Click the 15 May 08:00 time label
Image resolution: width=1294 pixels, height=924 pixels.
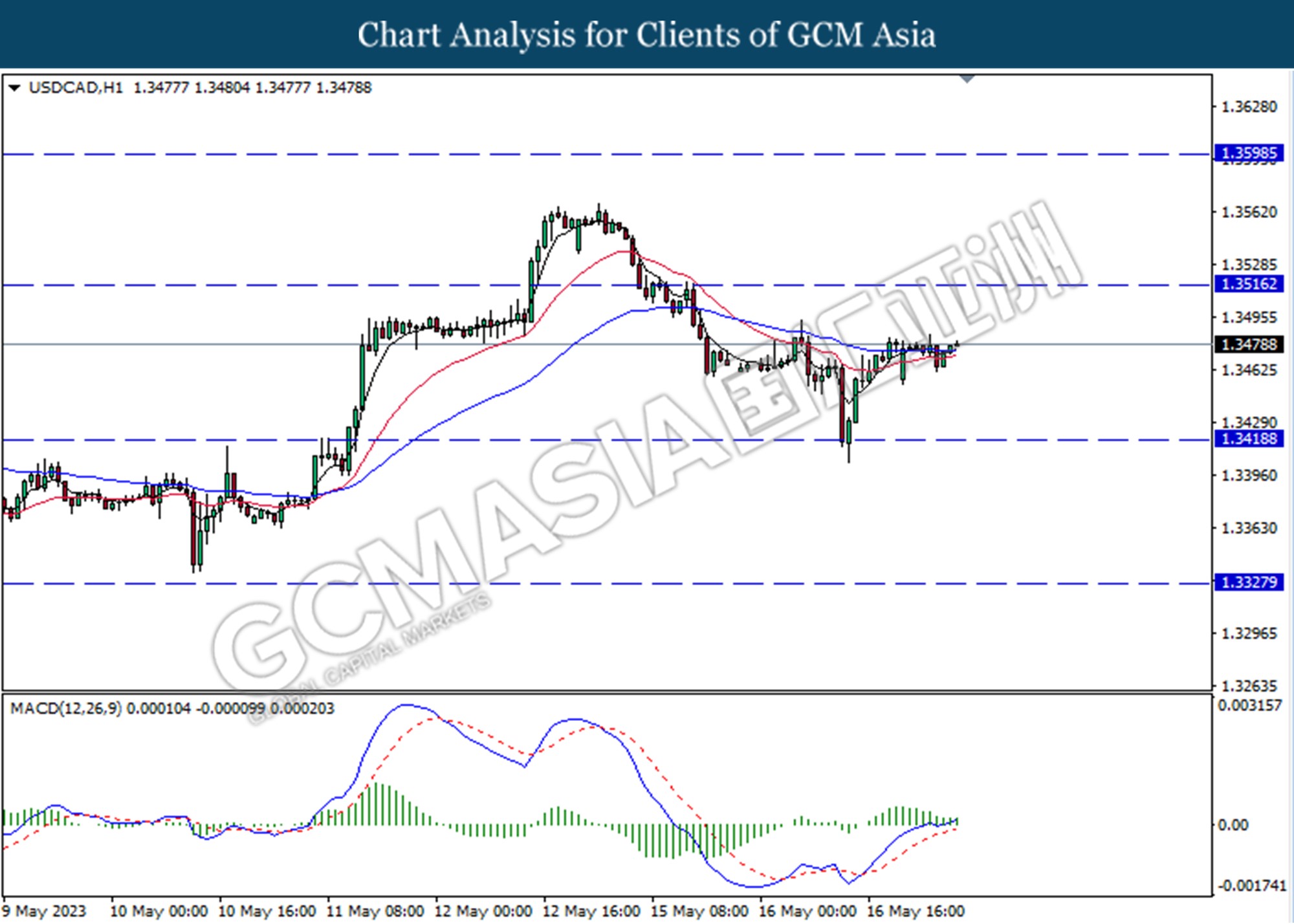click(x=699, y=911)
